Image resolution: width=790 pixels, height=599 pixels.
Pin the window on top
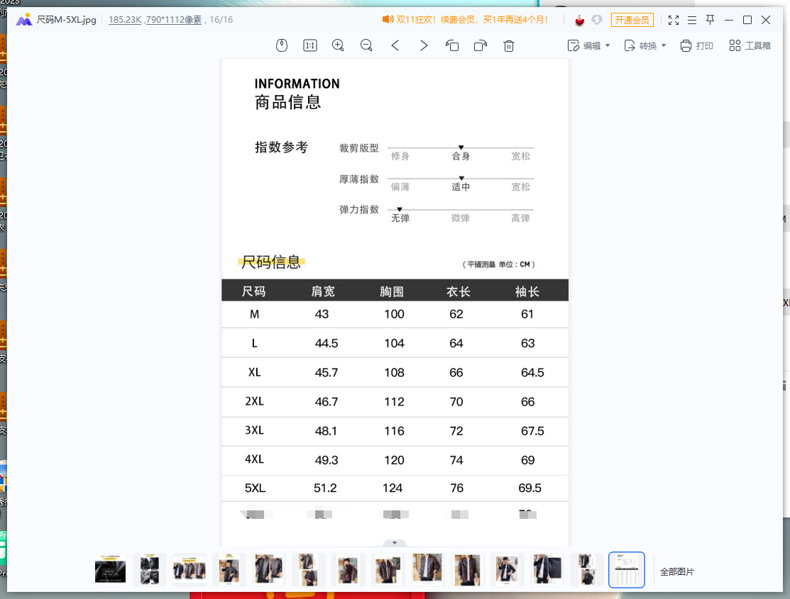[x=710, y=20]
